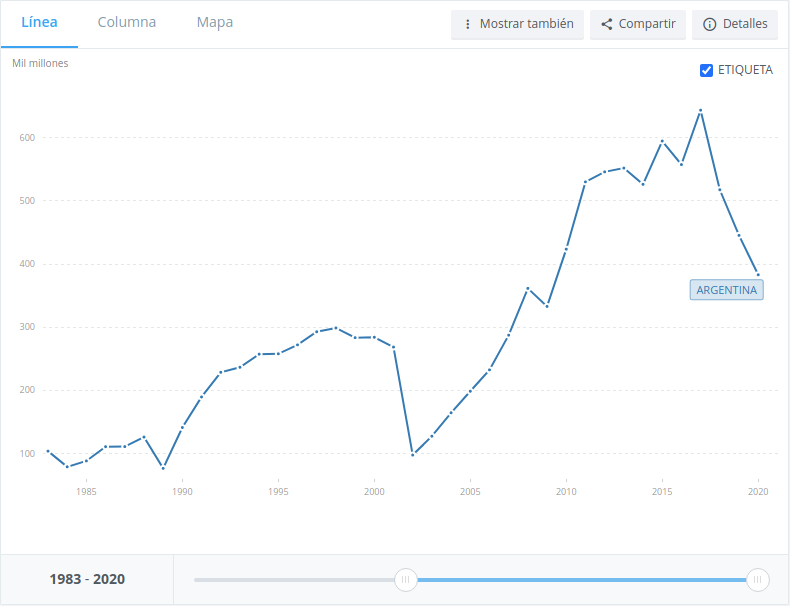Viewport: 790px width, 606px height.
Task: Click the left year range slider handle
Action: (x=405, y=579)
